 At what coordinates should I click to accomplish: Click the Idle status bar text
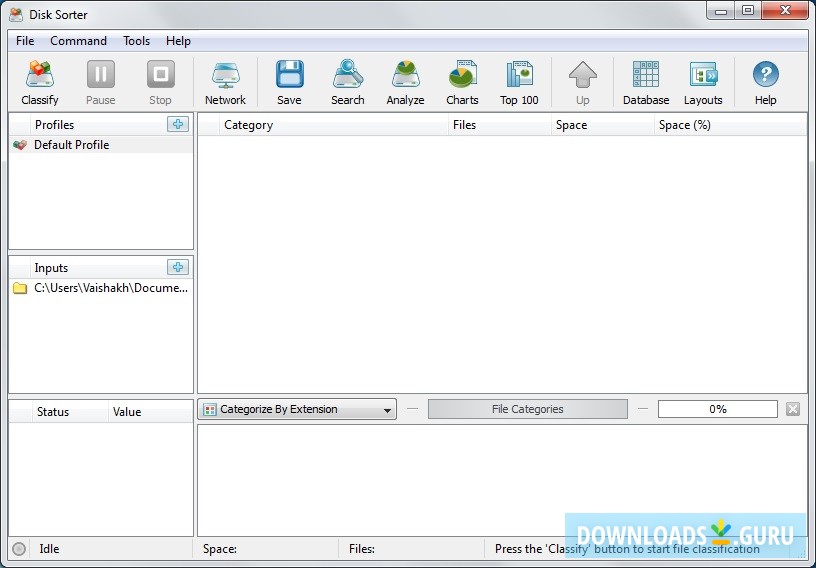49,549
